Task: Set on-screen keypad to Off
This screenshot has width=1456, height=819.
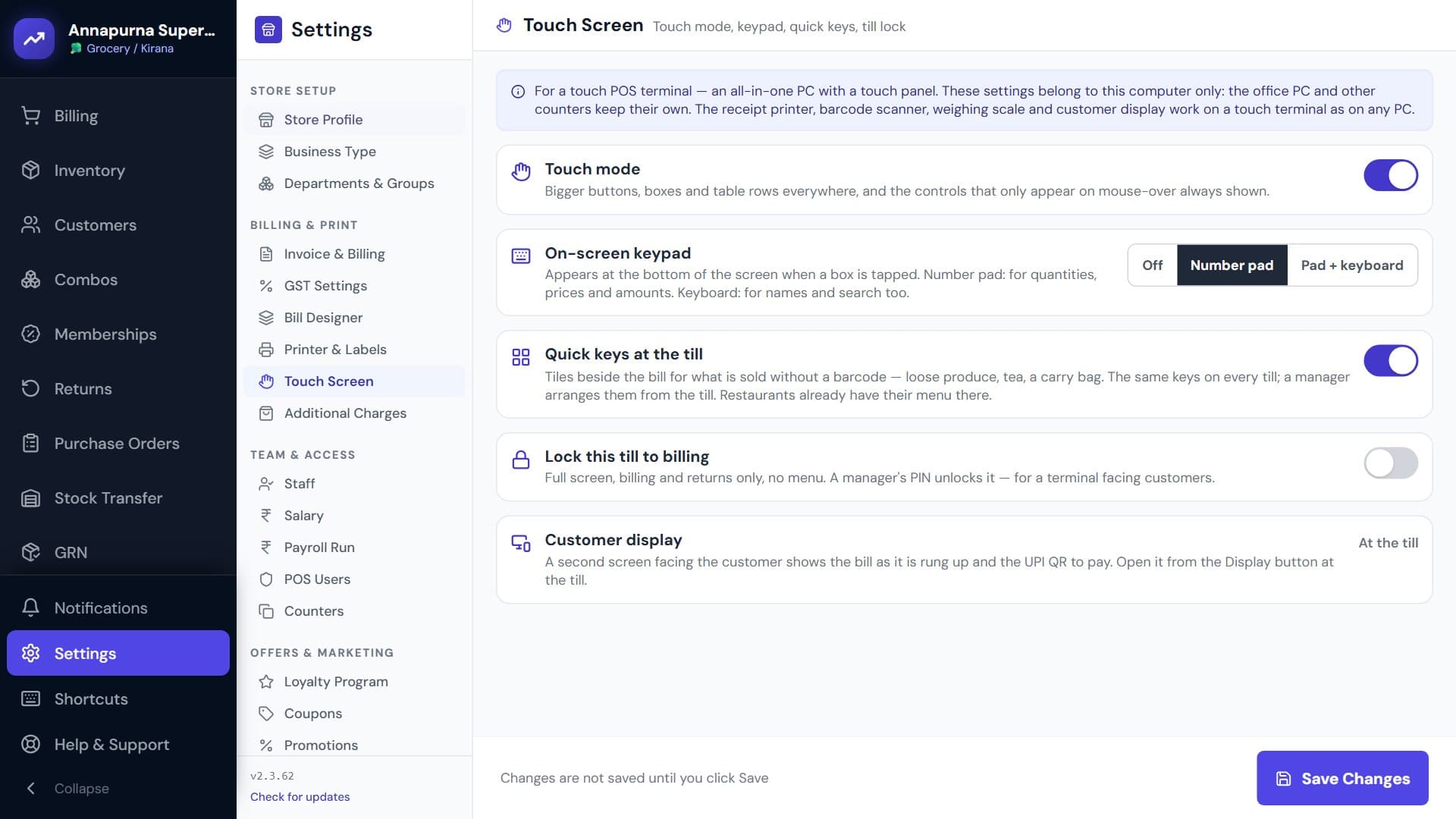Action: tap(1153, 265)
